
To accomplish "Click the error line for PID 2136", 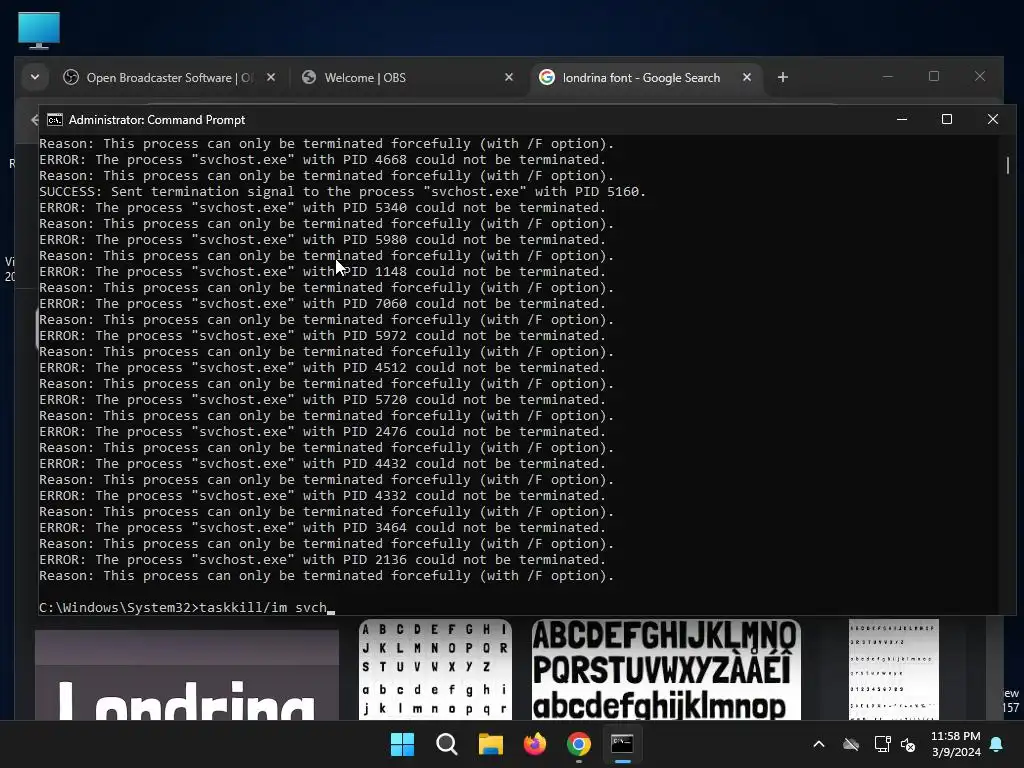I will [x=322, y=560].
